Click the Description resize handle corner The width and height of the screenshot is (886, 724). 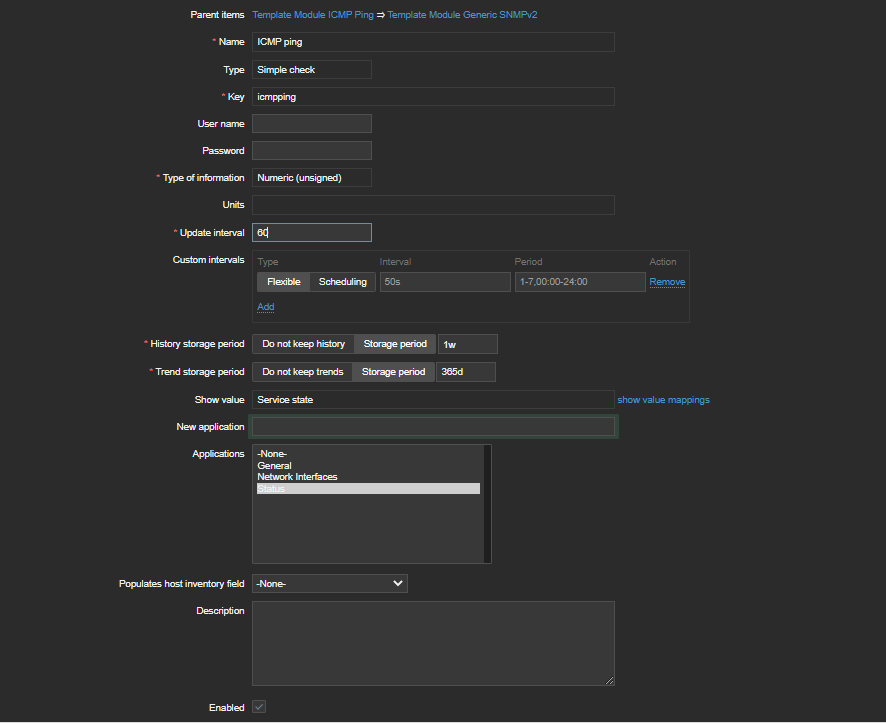[x=609, y=680]
